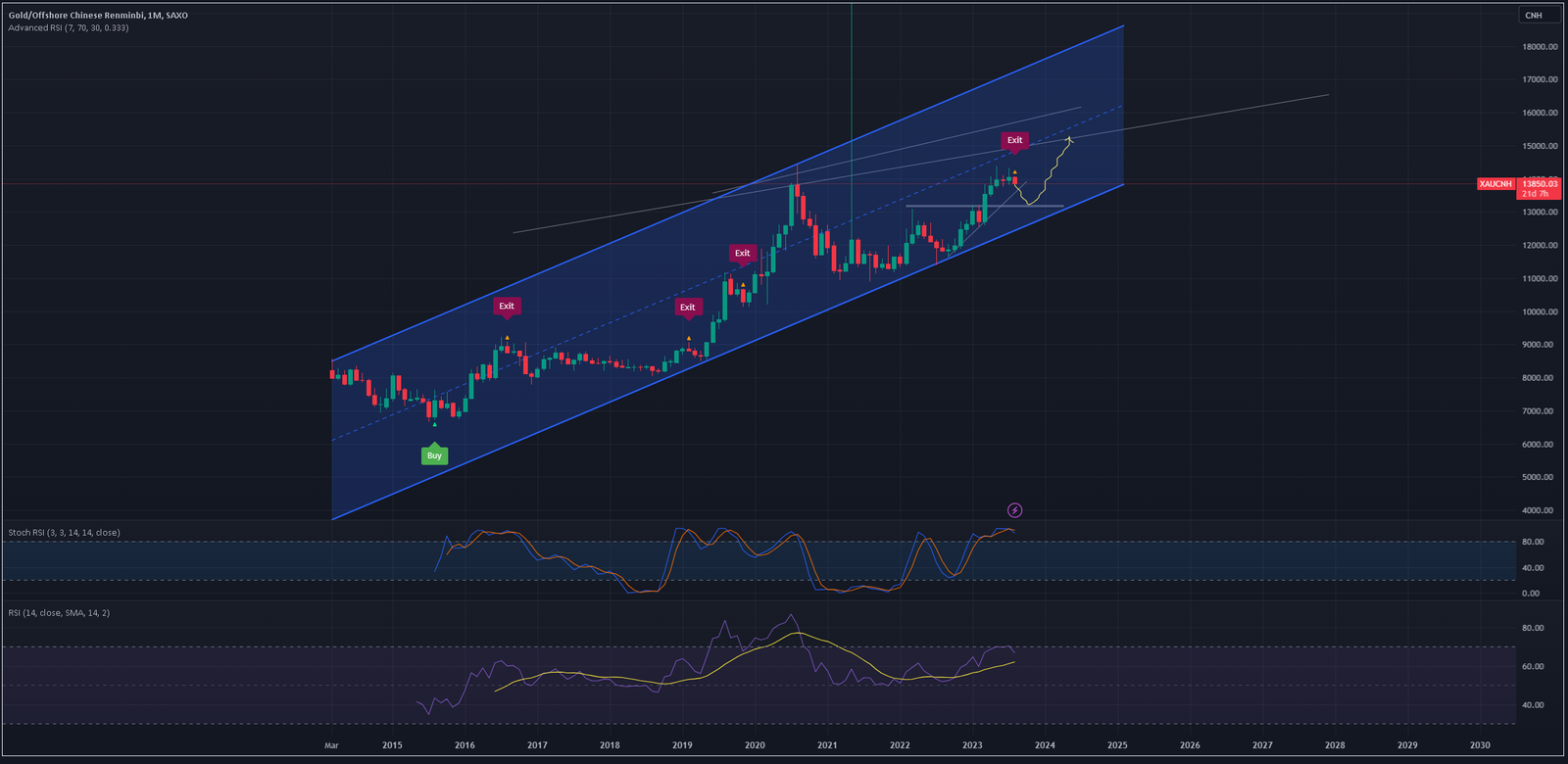Select the RSI (14, close, SMA) pane legend
Screen dimensions: 1568x764
tap(59, 613)
